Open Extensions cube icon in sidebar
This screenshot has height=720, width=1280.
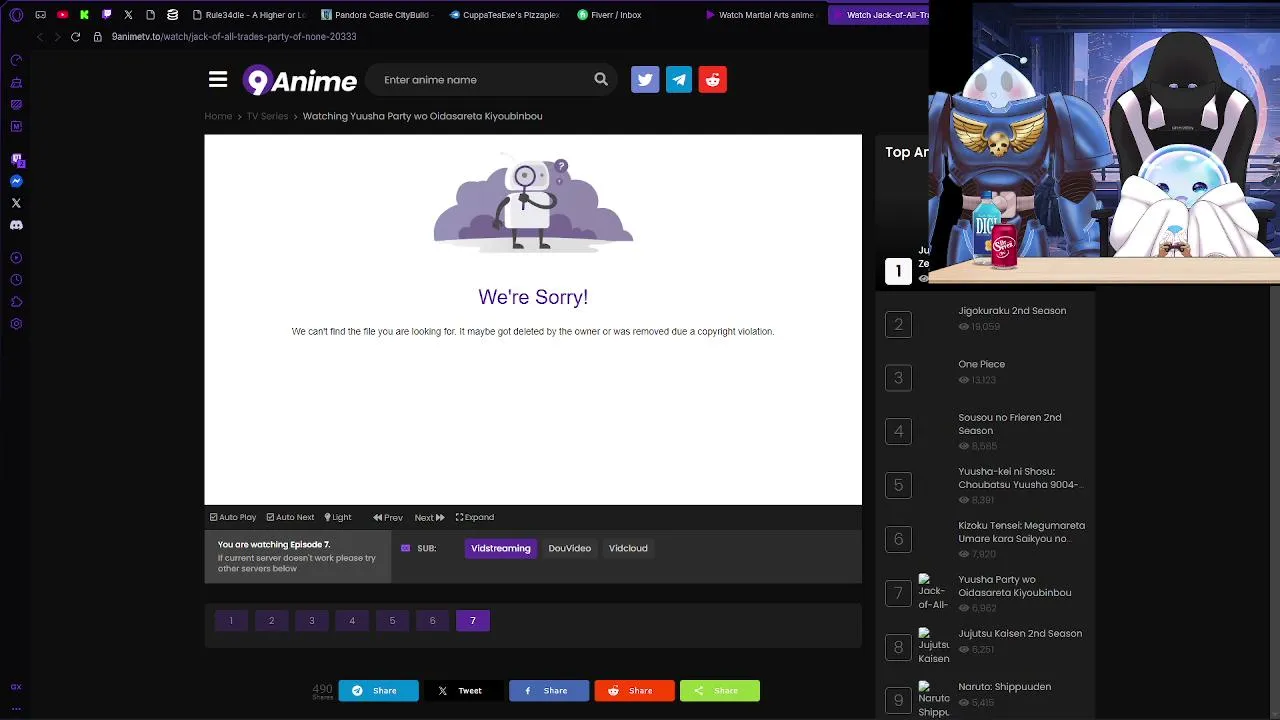[x=16, y=302]
